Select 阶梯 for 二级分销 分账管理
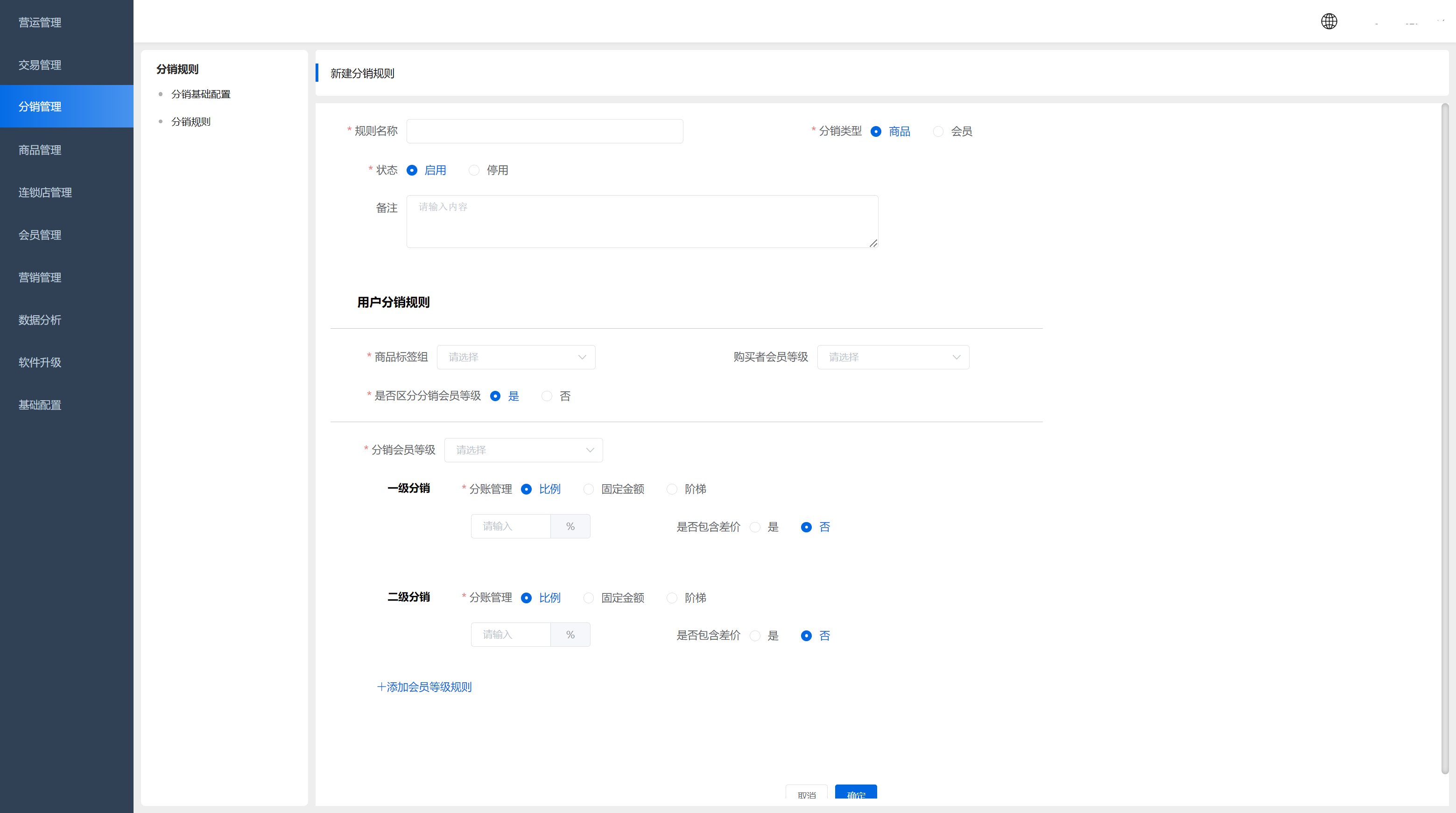This screenshot has height=813, width=1456. point(671,598)
